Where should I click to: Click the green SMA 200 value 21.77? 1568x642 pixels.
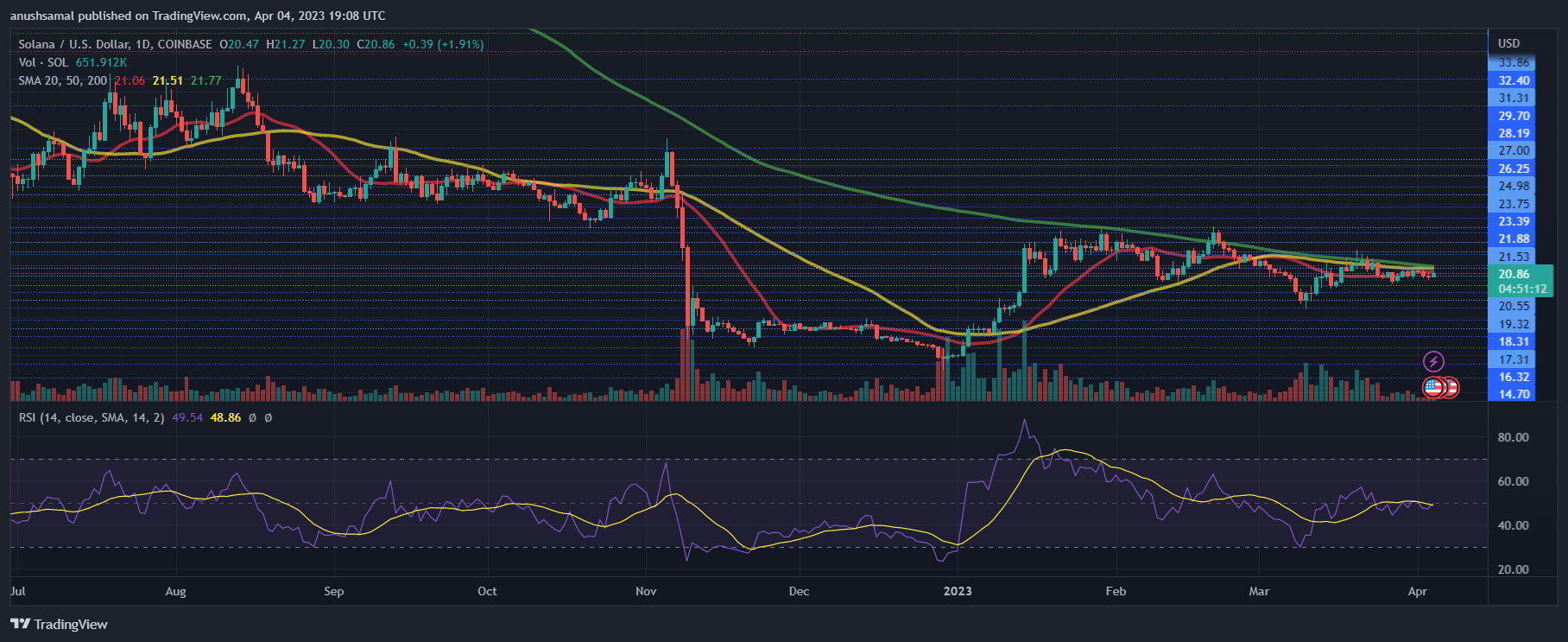pyautogui.click(x=206, y=80)
